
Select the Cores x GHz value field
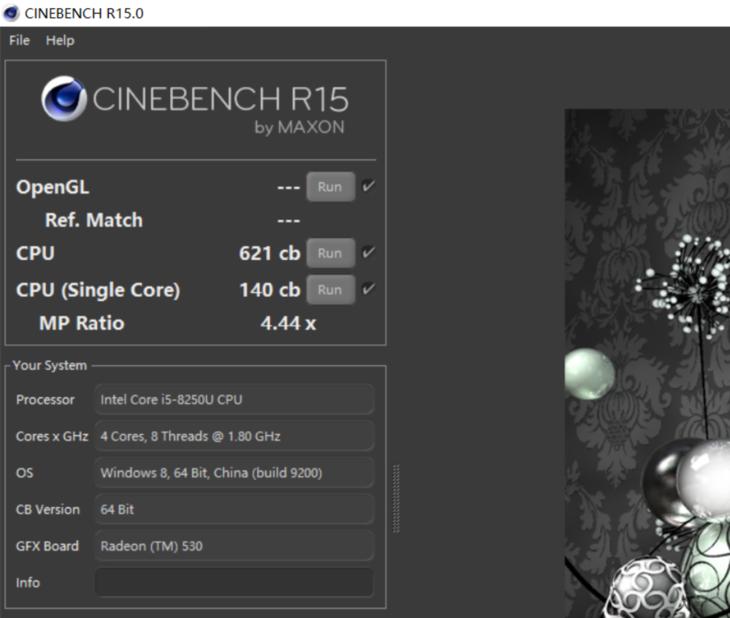click(234, 436)
